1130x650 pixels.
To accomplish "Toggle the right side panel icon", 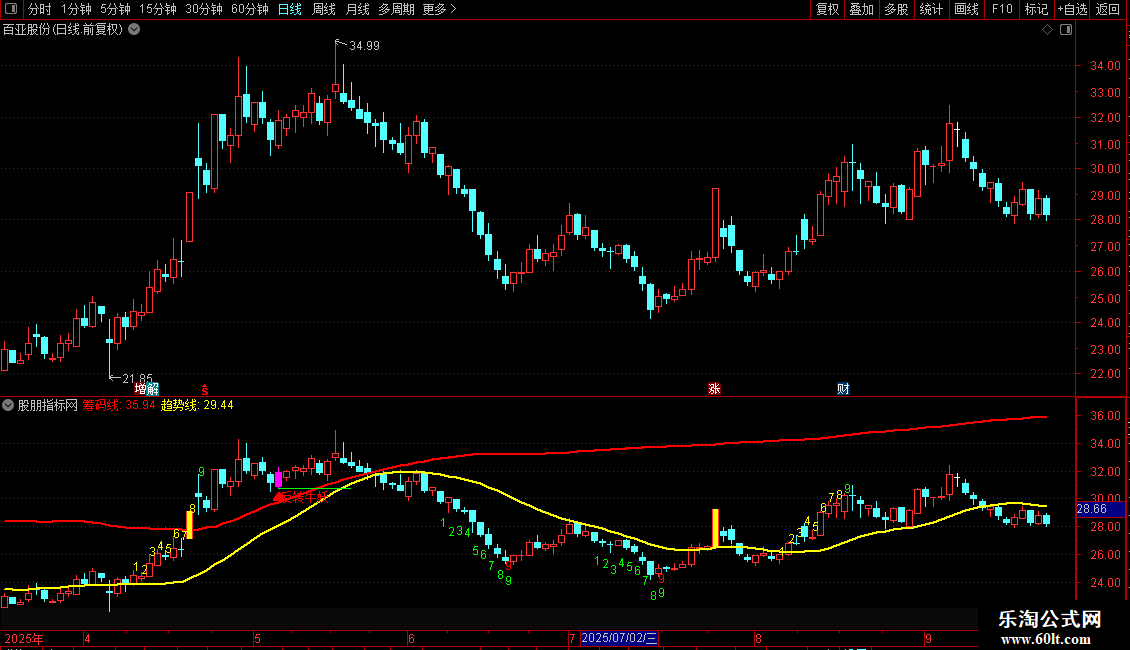I will tap(1066, 30).
